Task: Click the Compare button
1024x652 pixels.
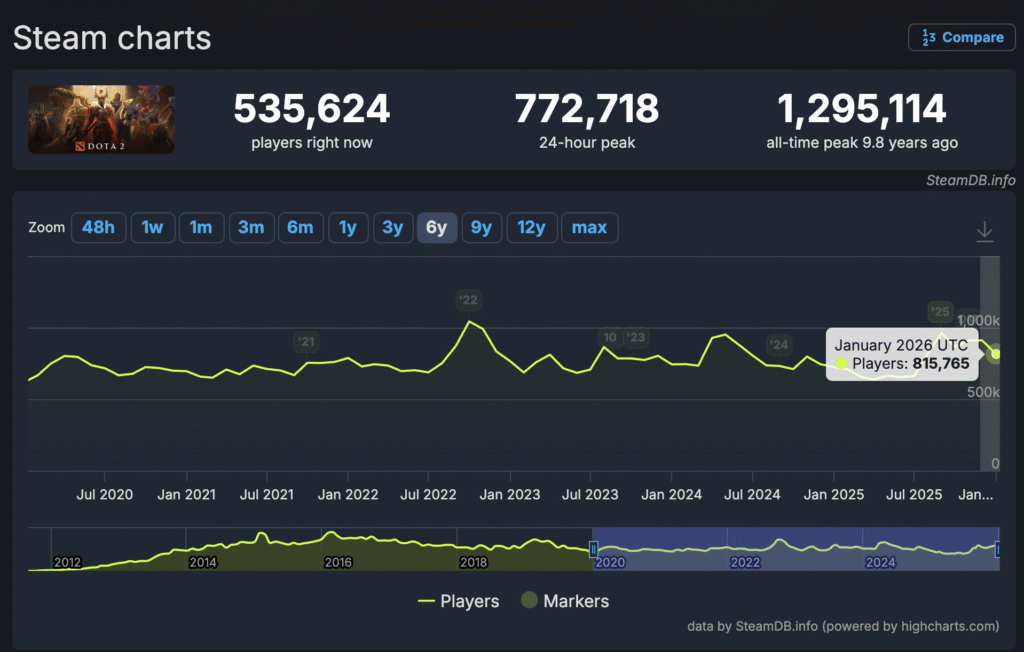Action: pyautogui.click(x=961, y=37)
